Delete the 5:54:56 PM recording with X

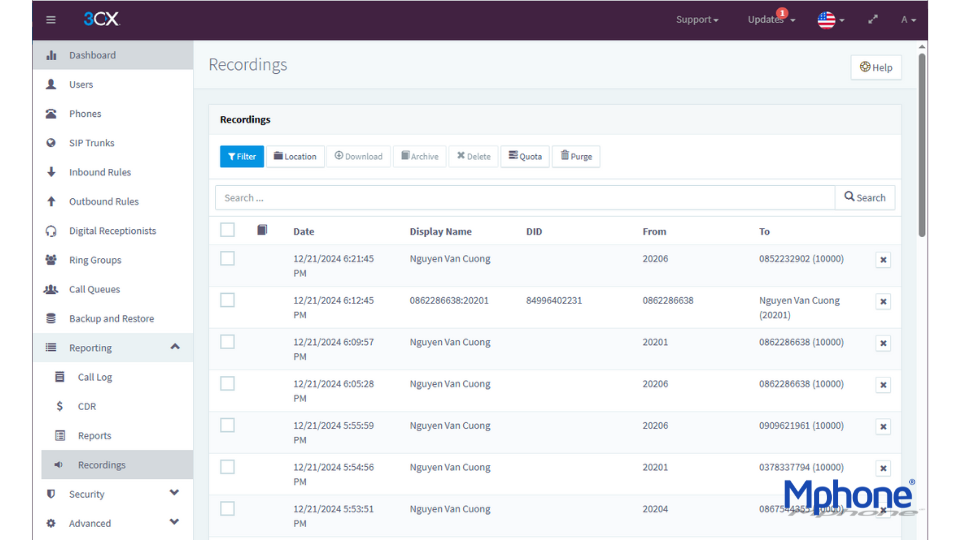click(883, 468)
